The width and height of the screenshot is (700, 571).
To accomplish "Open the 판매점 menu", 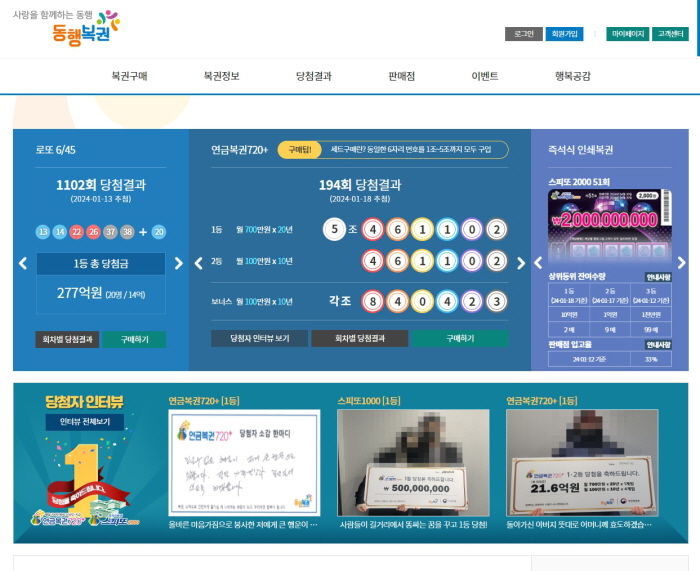I will coord(402,76).
